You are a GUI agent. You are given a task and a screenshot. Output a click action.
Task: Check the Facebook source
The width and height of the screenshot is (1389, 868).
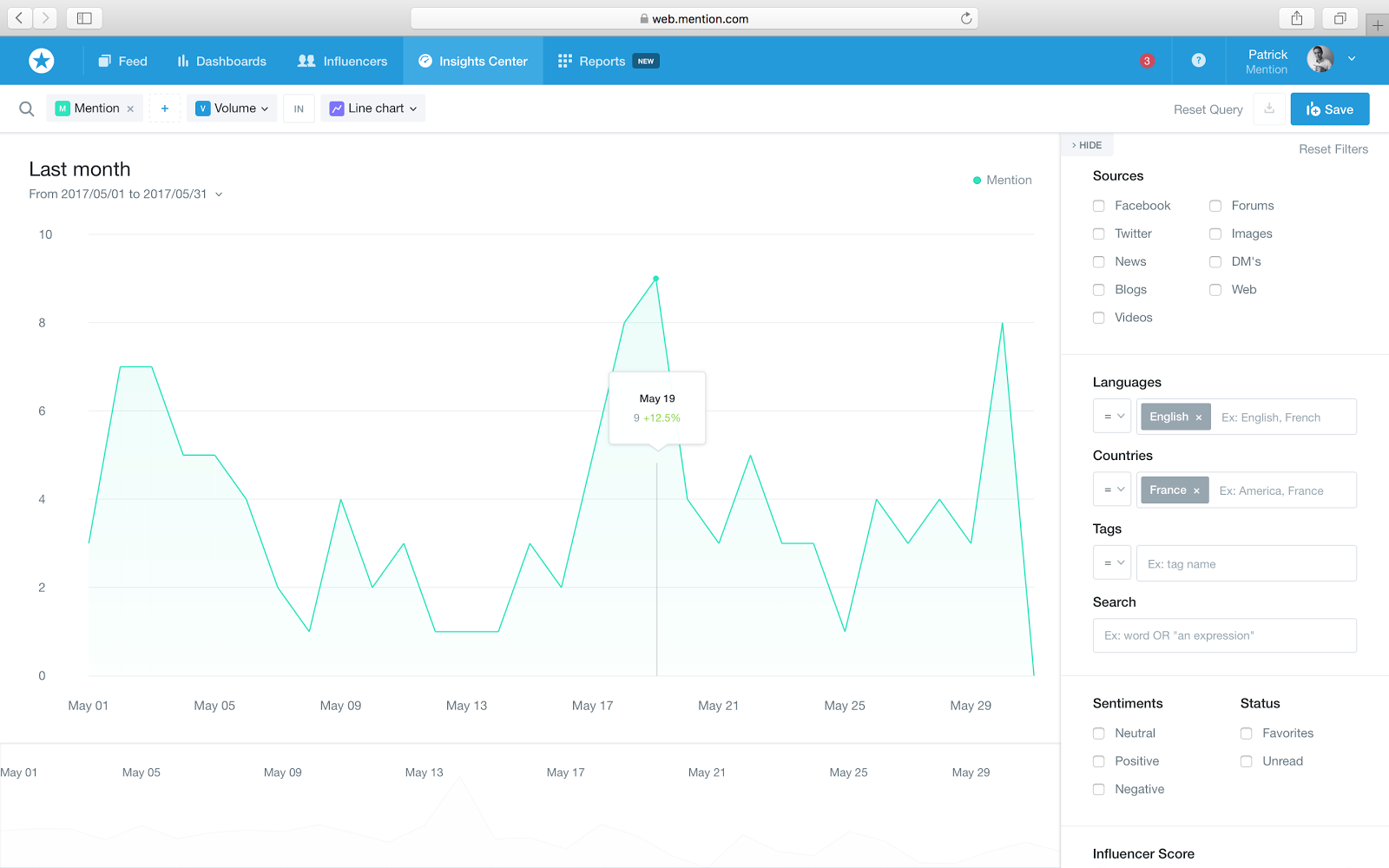click(x=1098, y=206)
